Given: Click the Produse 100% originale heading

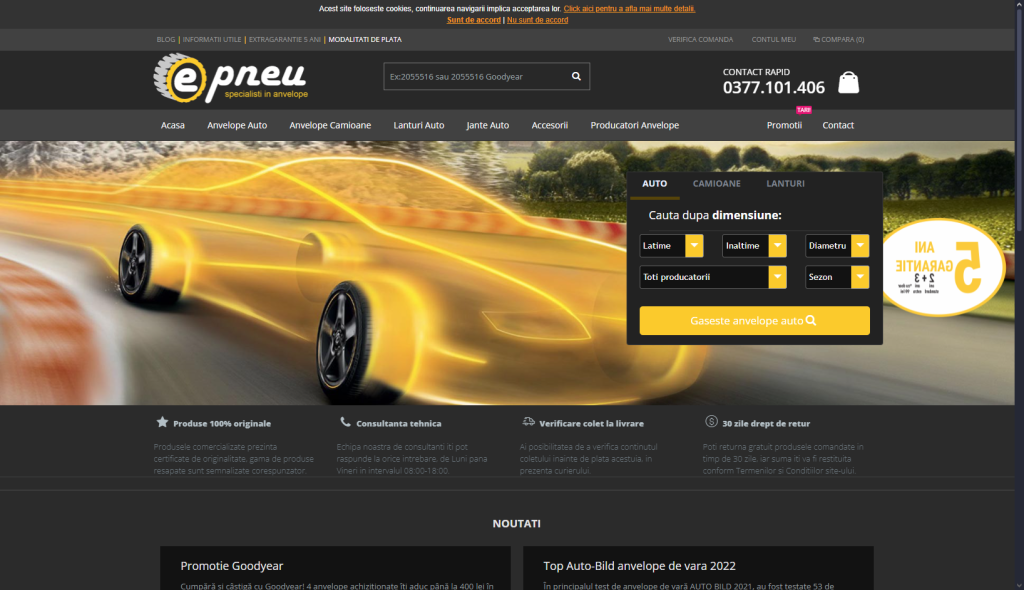Looking at the screenshot, I should click(x=221, y=423).
